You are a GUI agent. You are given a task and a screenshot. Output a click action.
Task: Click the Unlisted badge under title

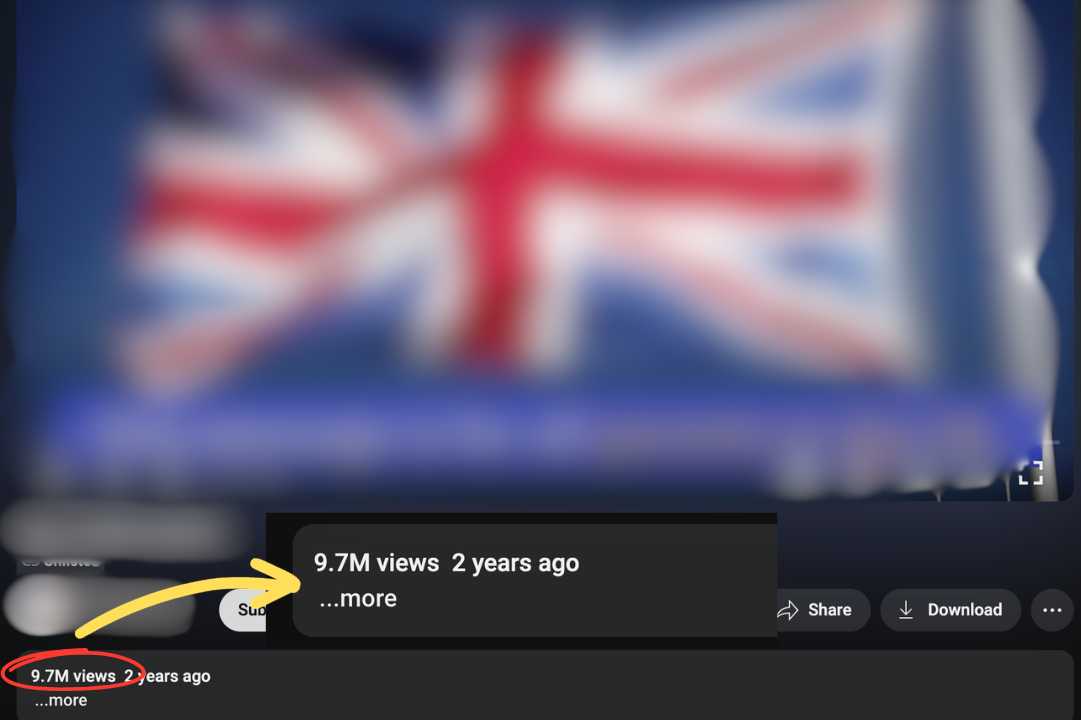(x=61, y=562)
